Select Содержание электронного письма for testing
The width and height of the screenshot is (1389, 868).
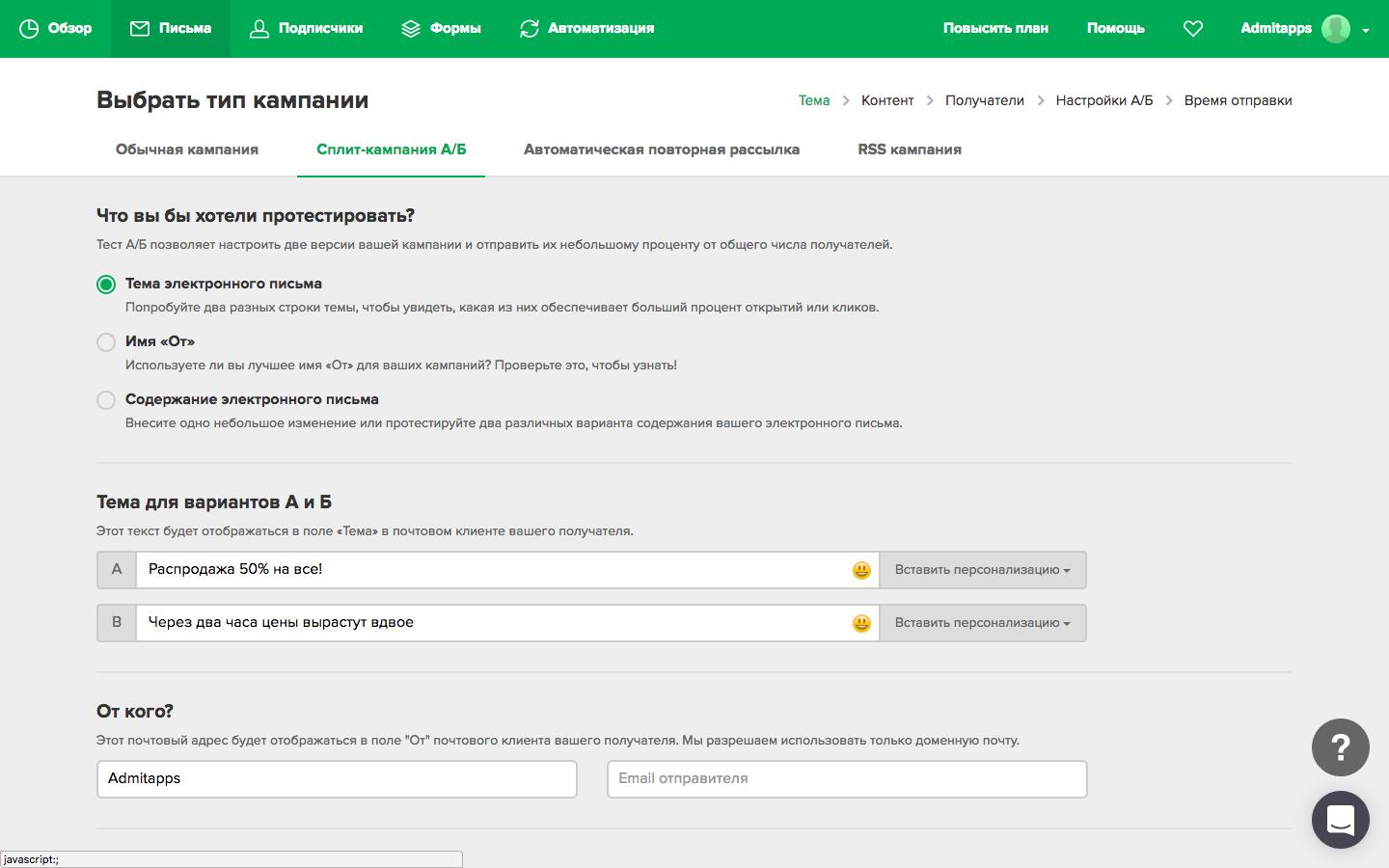point(106,399)
